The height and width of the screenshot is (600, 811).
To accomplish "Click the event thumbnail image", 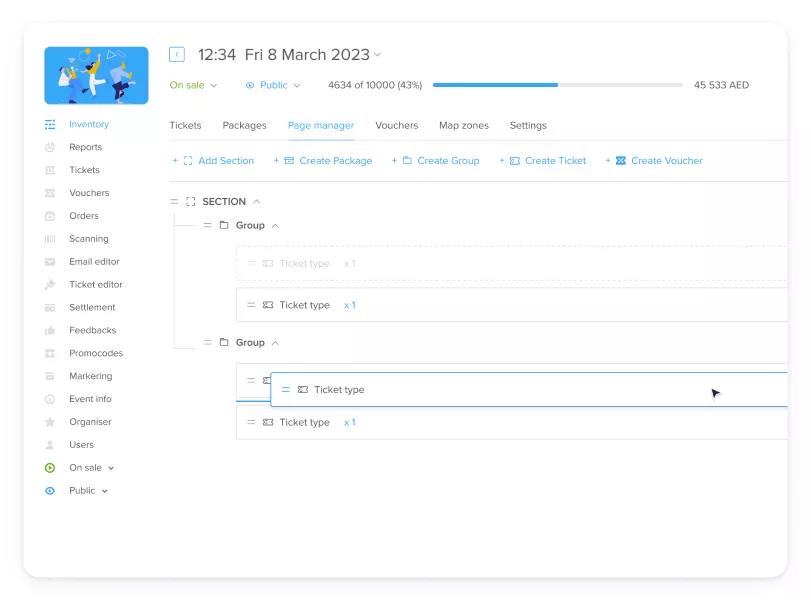I will (x=96, y=76).
